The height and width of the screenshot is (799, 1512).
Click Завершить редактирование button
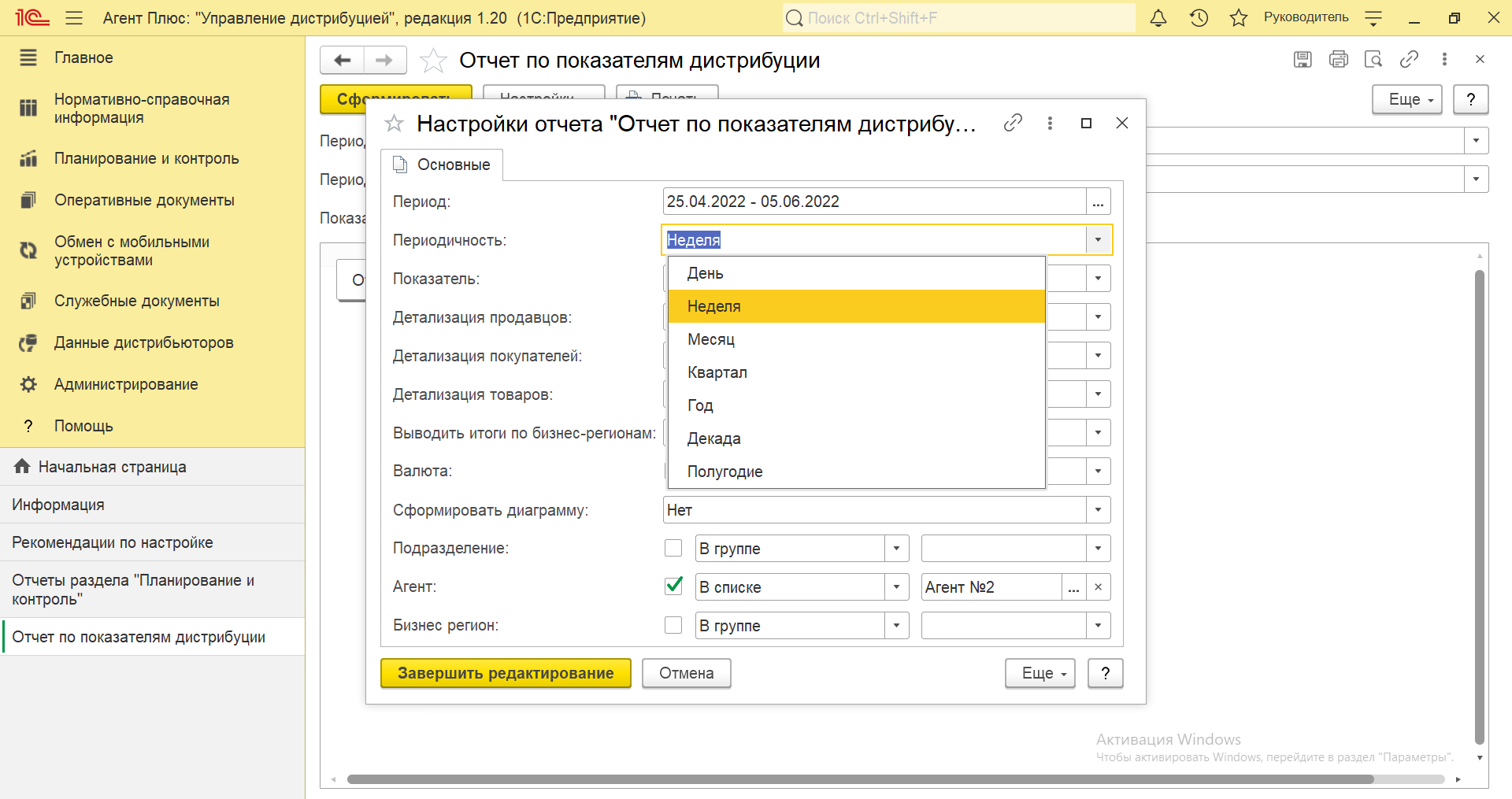click(506, 673)
